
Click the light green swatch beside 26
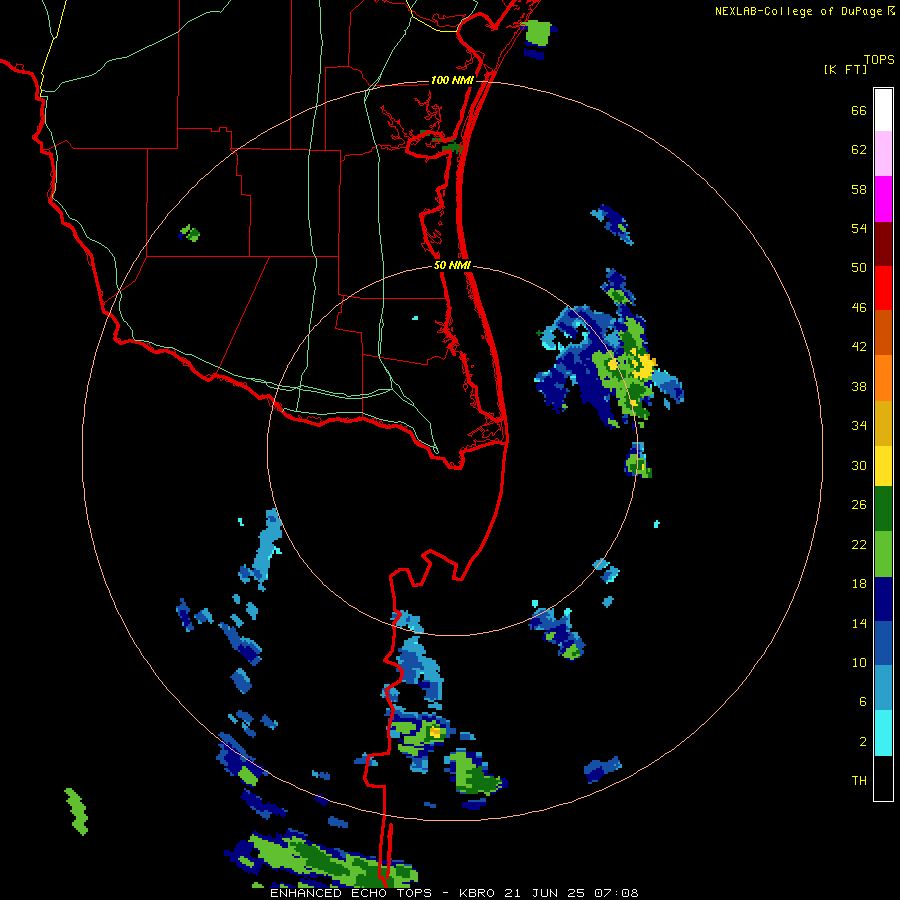point(883,554)
